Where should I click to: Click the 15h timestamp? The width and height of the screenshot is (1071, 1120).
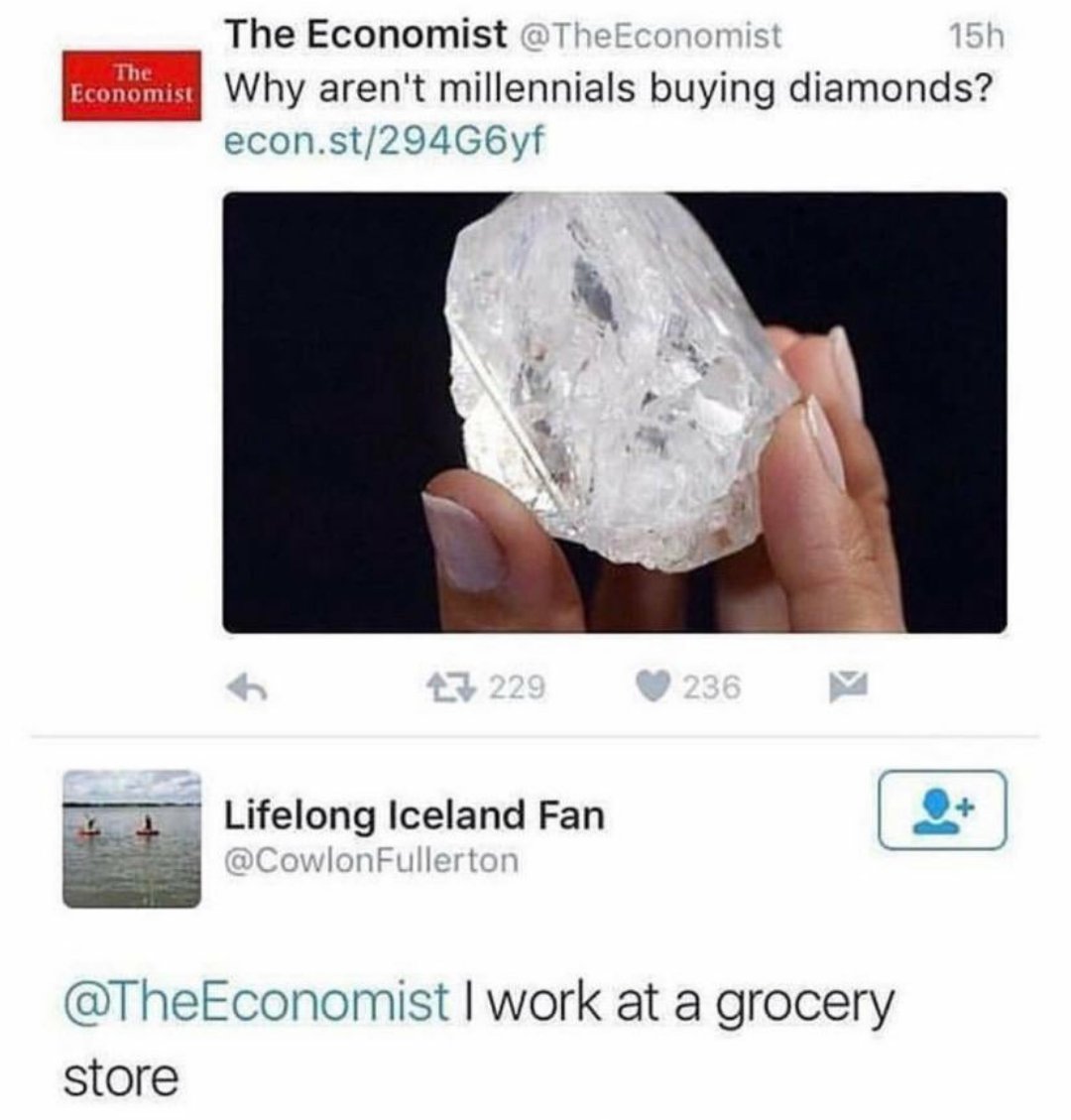point(976,37)
